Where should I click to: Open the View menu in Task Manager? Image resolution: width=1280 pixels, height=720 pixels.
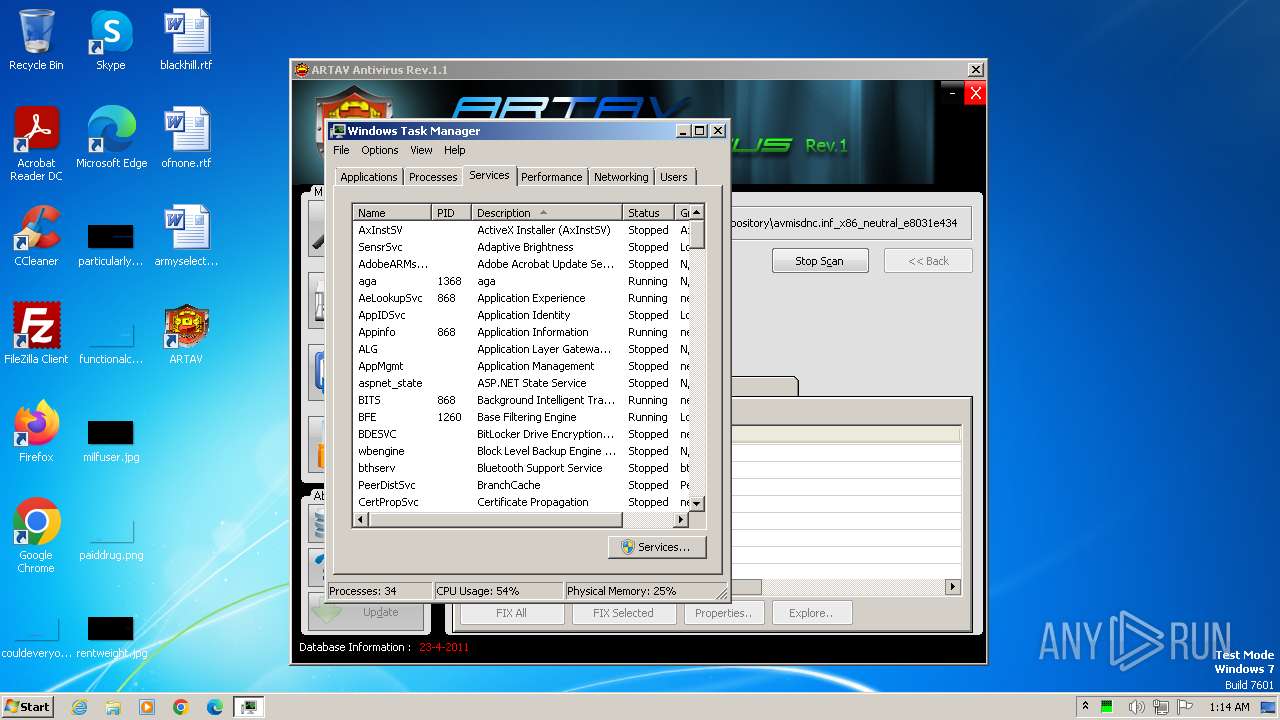click(421, 150)
